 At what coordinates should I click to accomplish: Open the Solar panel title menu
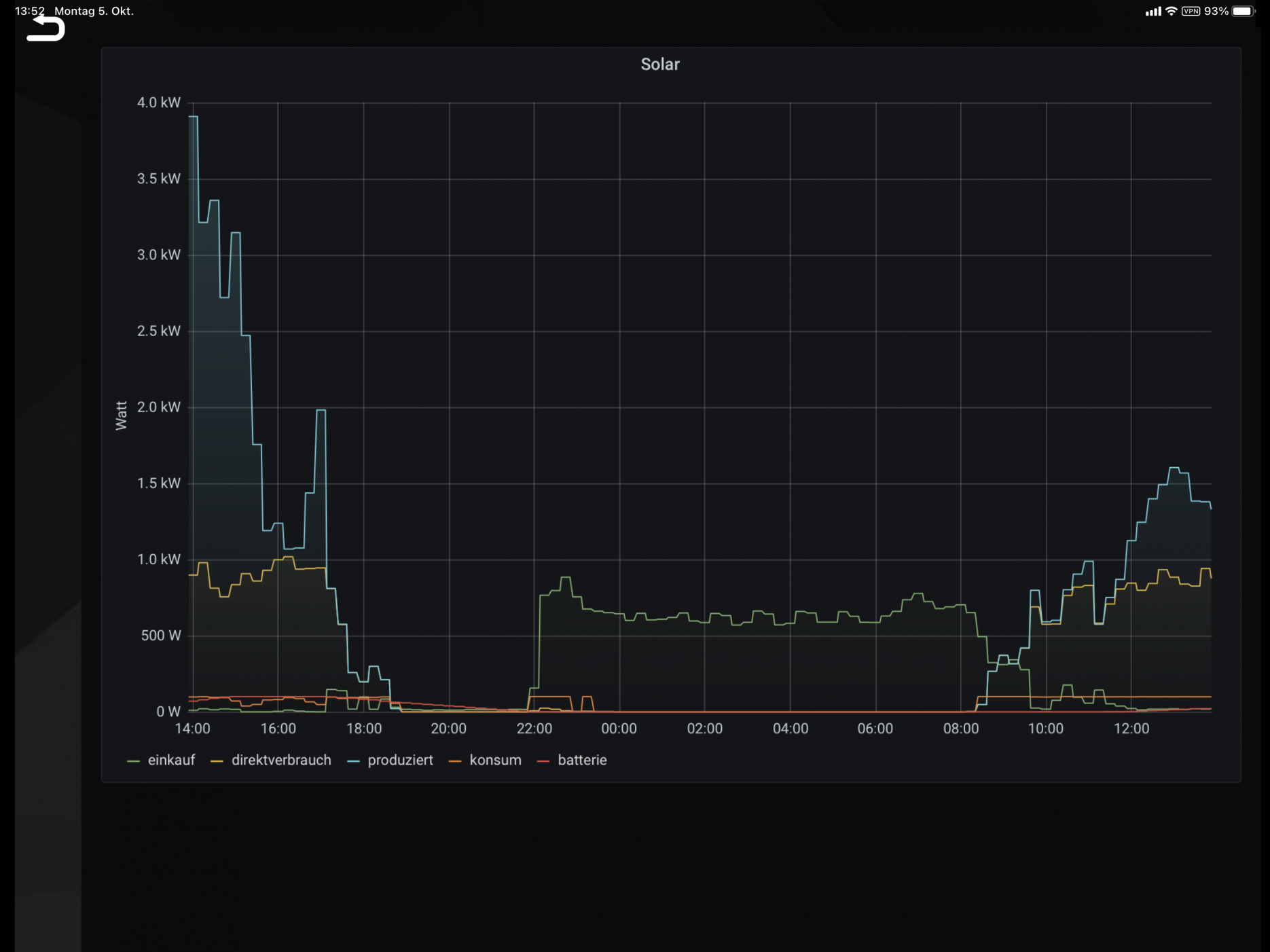click(x=659, y=65)
